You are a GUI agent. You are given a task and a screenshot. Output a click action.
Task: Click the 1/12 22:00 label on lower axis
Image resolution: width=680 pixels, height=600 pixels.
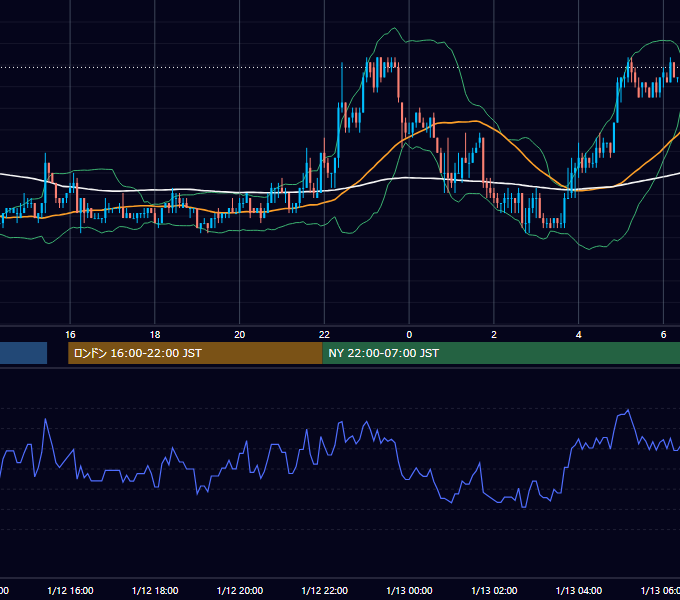coord(324,590)
